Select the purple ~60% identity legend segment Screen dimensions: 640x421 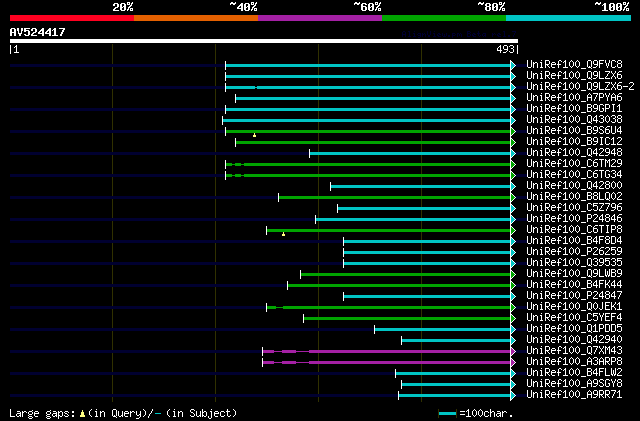(x=320, y=18)
